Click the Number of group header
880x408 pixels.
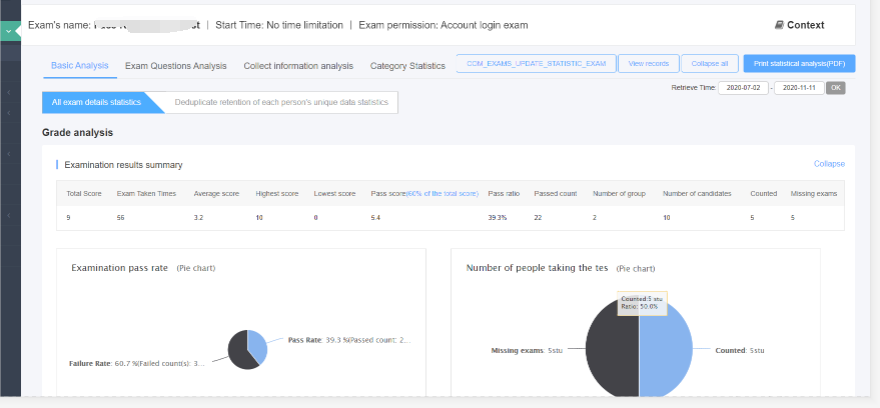(x=619, y=194)
